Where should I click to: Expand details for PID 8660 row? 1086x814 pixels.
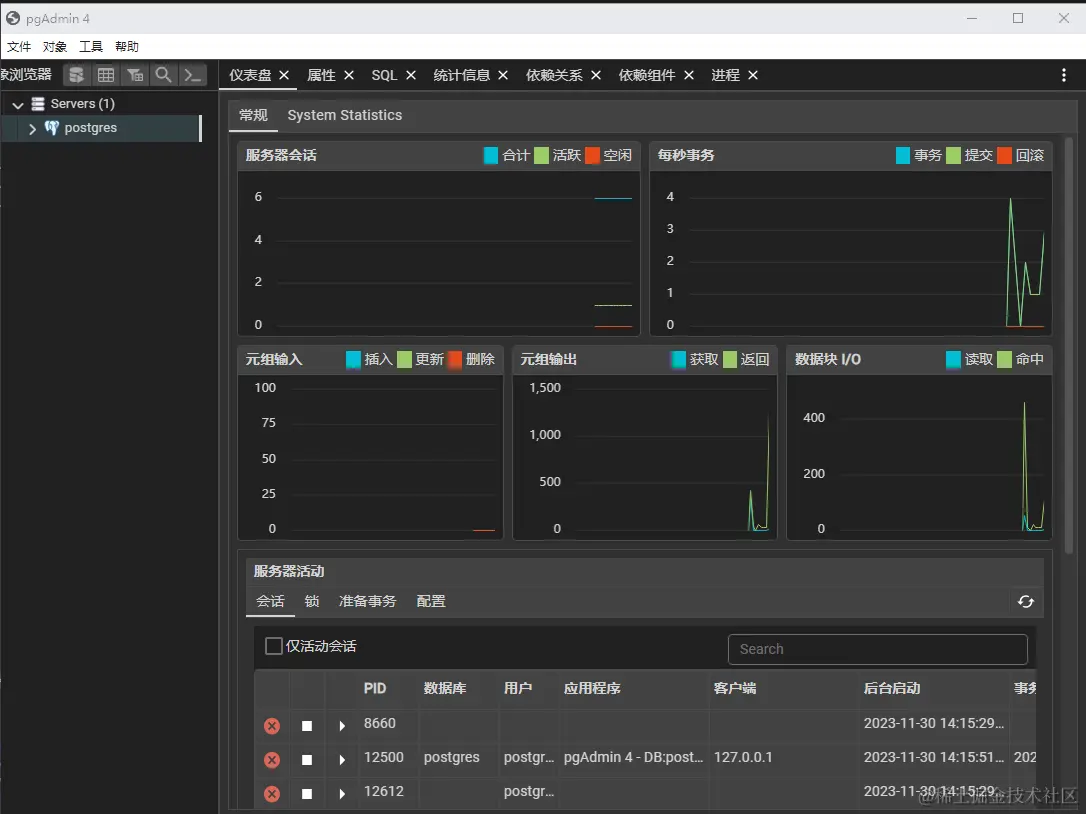(x=341, y=725)
